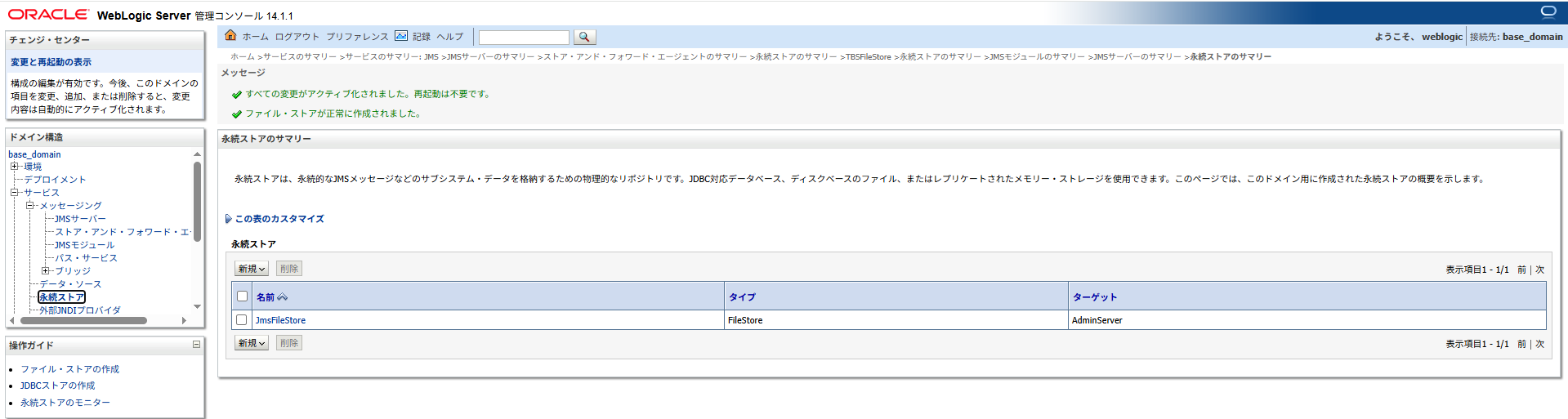Screen dimensions: 1568x419
Task: Click lower 前 pagination link
Action: point(1521,345)
